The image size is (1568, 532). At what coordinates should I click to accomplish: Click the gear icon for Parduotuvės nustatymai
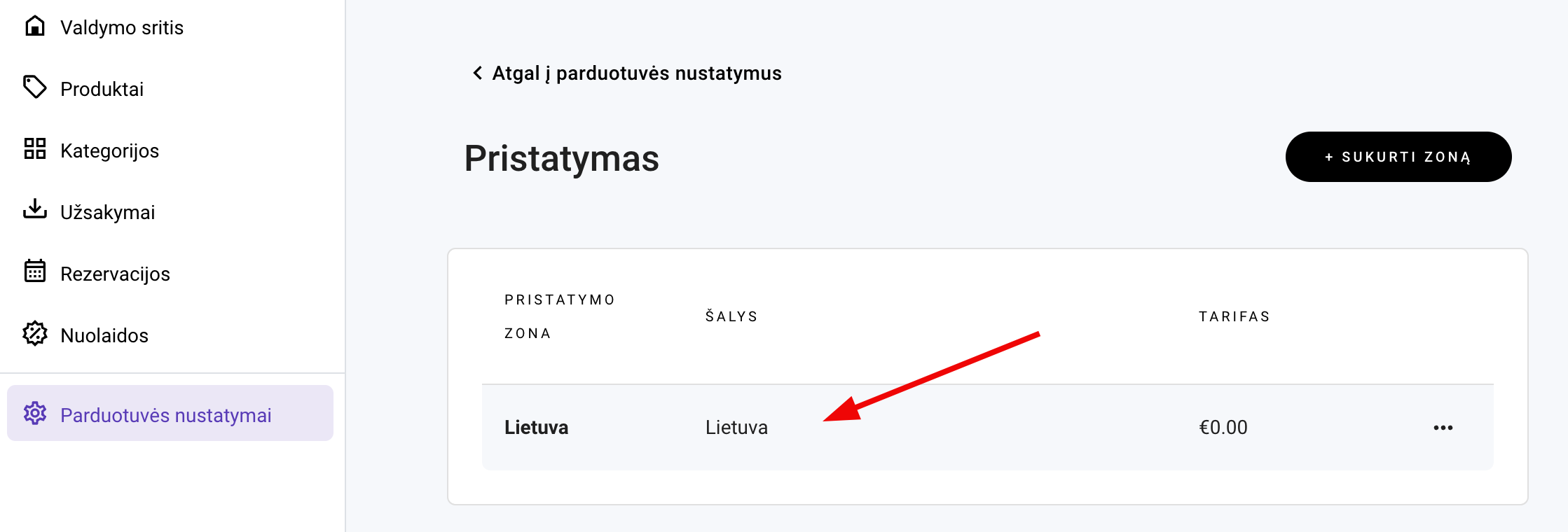[34, 413]
